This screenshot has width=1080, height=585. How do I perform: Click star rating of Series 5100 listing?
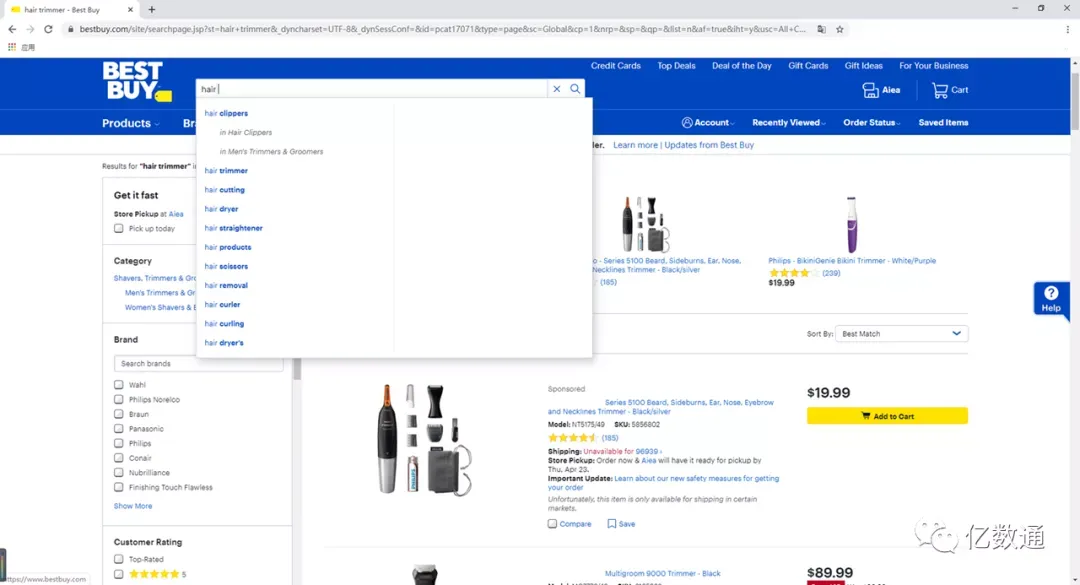click(x=572, y=438)
